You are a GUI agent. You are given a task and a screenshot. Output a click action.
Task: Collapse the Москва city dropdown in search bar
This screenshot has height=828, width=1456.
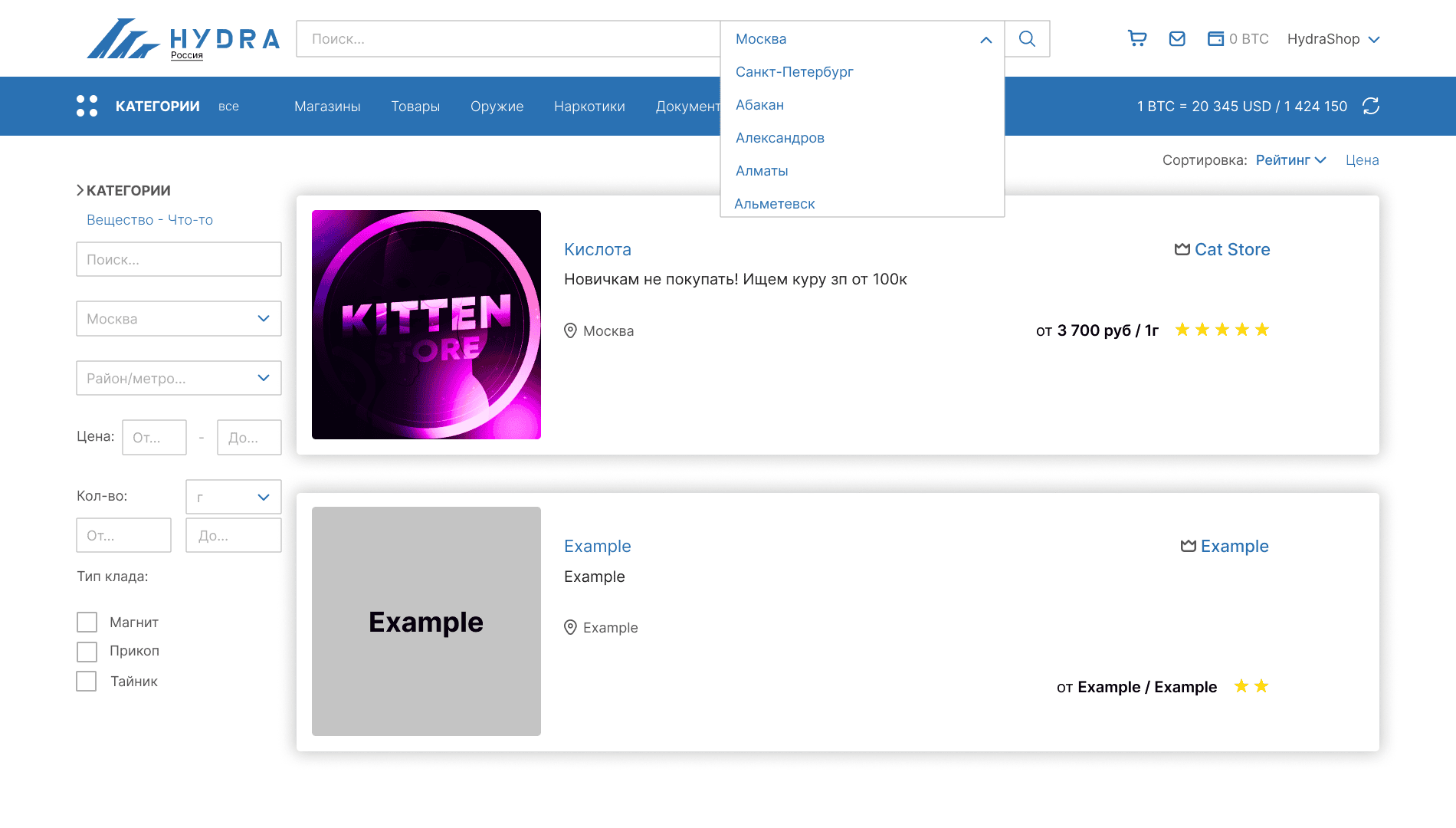[x=985, y=39]
